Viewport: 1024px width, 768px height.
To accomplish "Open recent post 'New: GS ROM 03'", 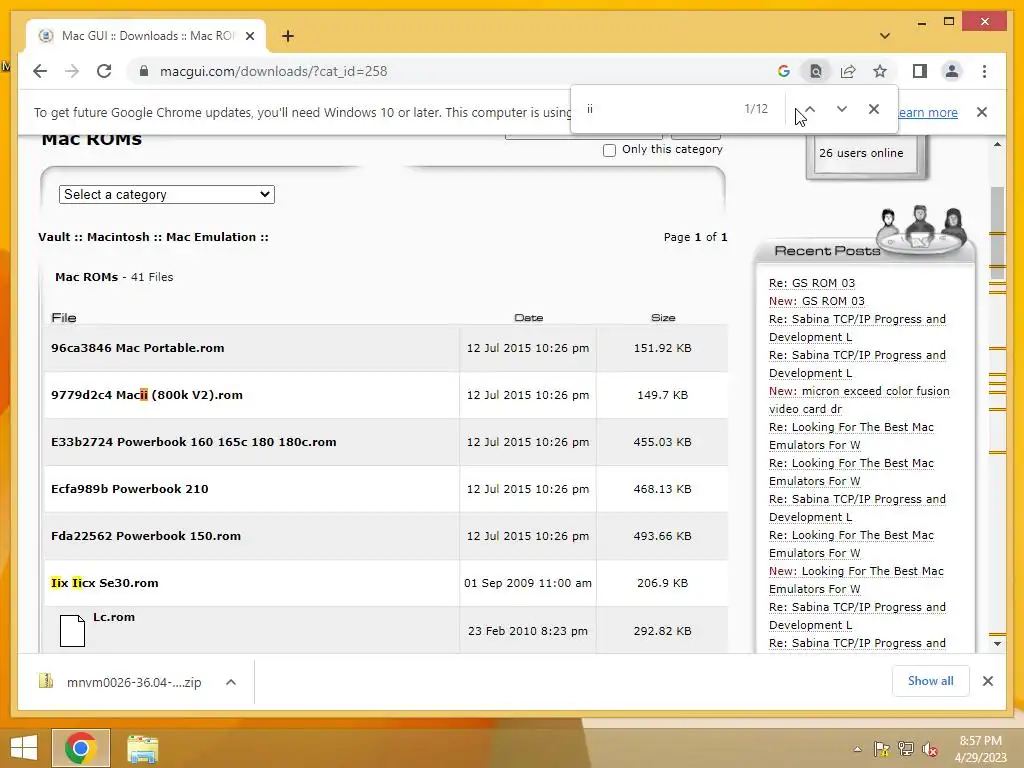I will tap(816, 301).
